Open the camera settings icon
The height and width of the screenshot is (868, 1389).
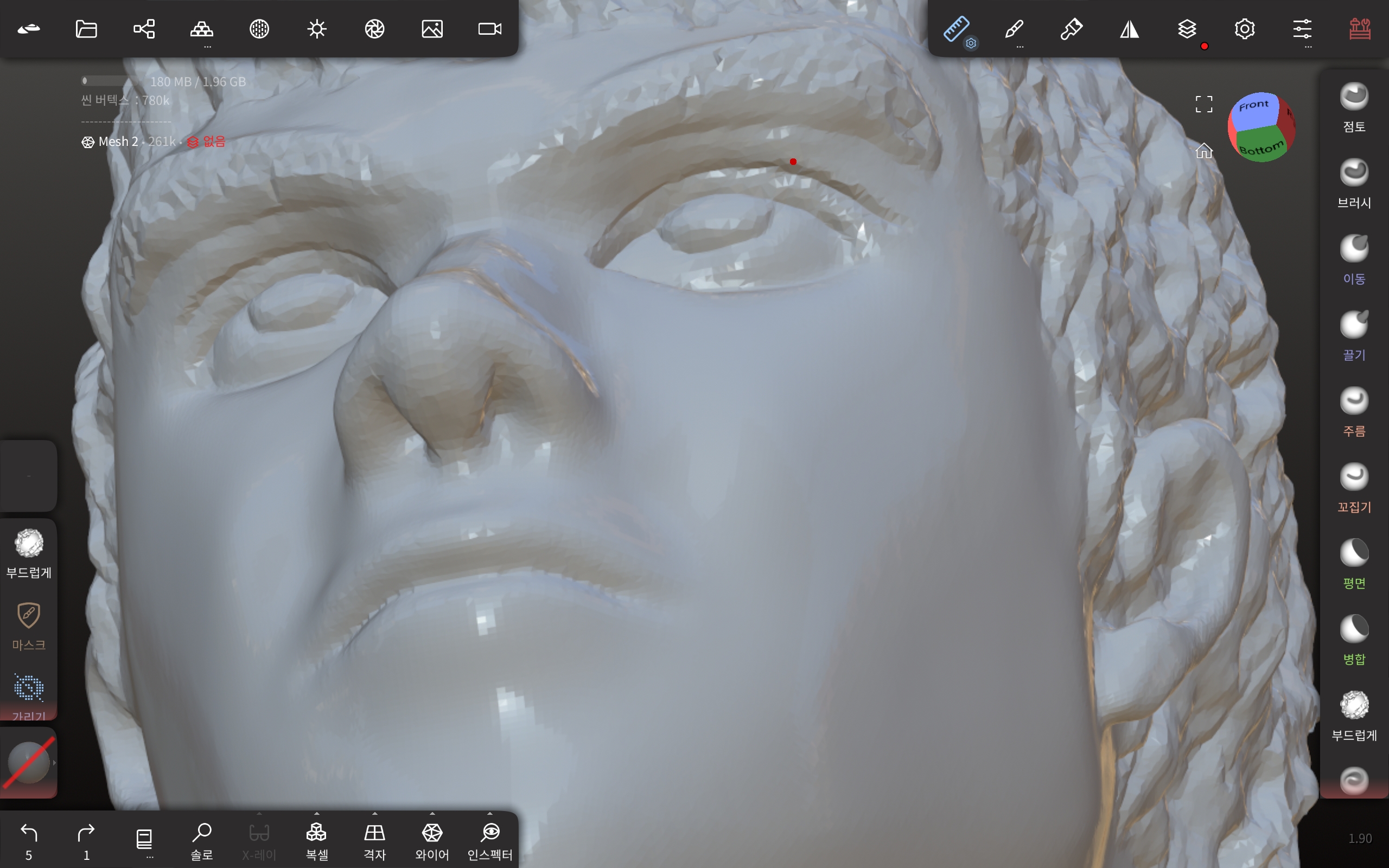pyautogui.click(x=489, y=29)
